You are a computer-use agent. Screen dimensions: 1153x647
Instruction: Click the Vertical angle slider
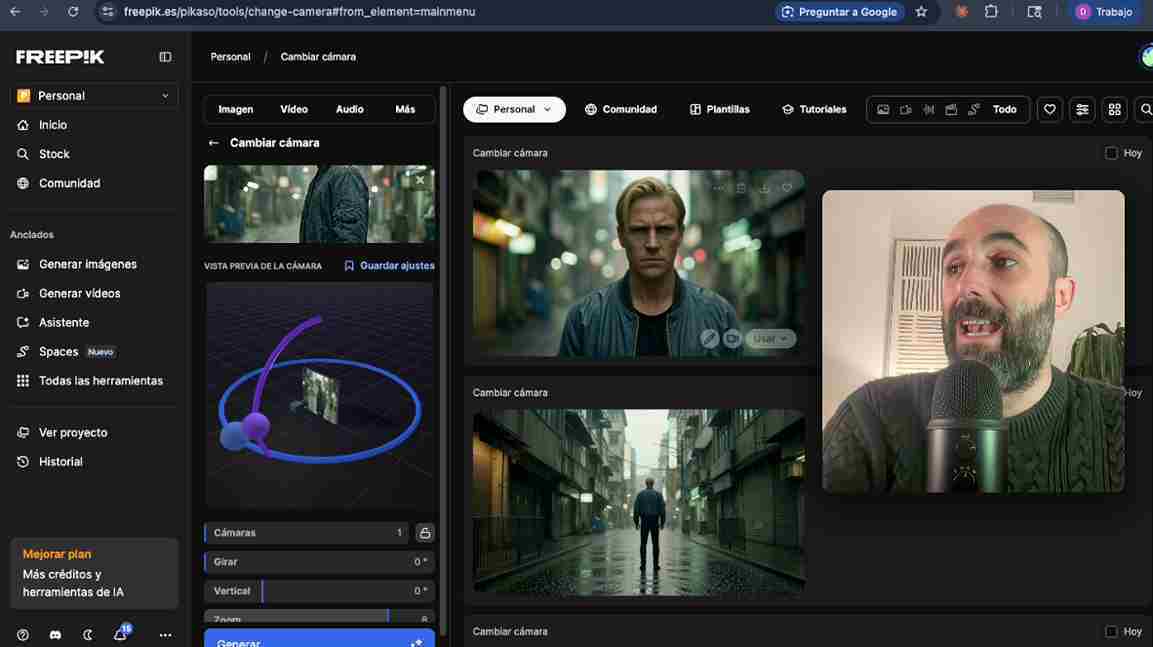tap(319, 591)
